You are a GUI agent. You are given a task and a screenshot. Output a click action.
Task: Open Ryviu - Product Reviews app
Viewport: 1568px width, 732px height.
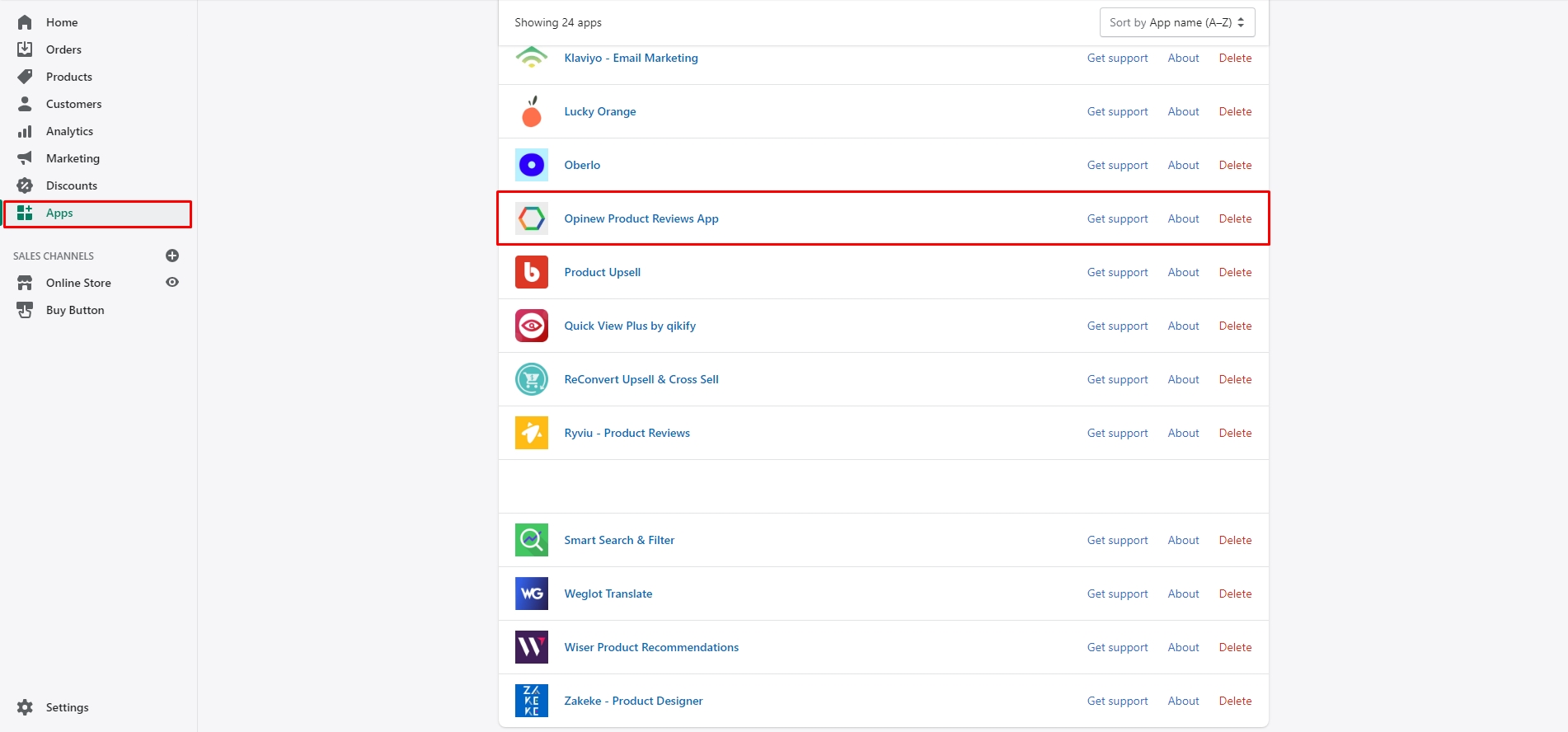pyautogui.click(x=627, y=433)
